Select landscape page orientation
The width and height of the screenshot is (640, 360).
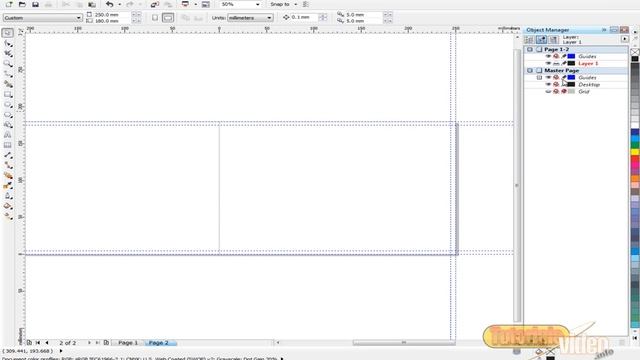[168, 18]
